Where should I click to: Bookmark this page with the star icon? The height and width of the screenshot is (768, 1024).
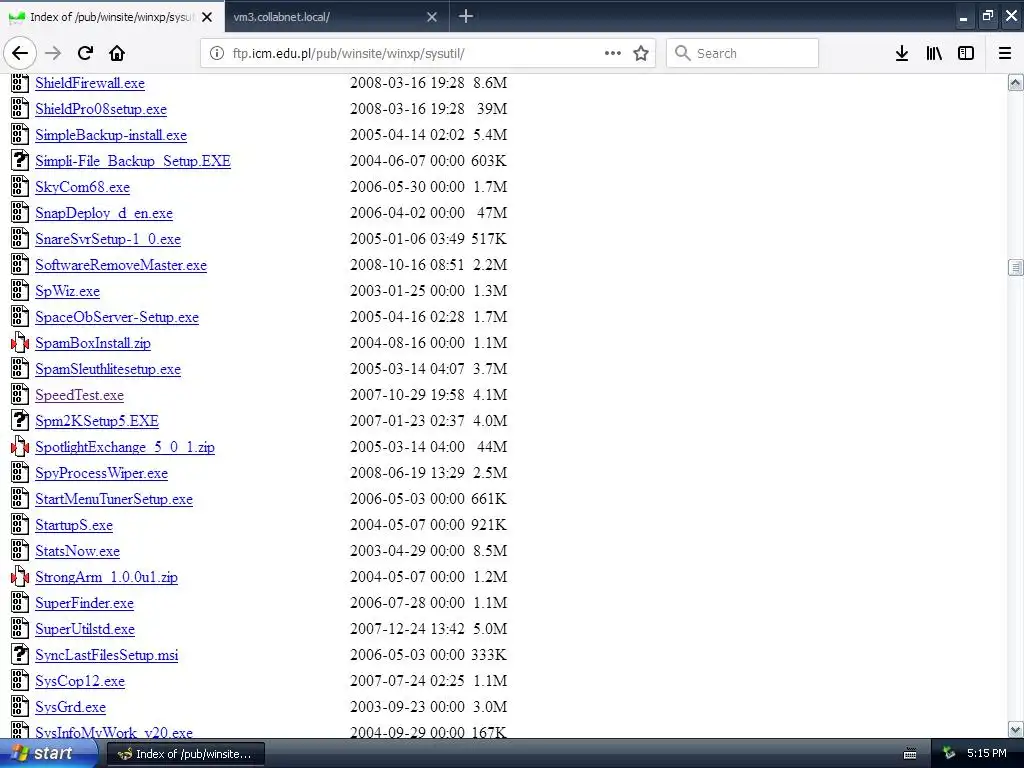click(641, 53)
